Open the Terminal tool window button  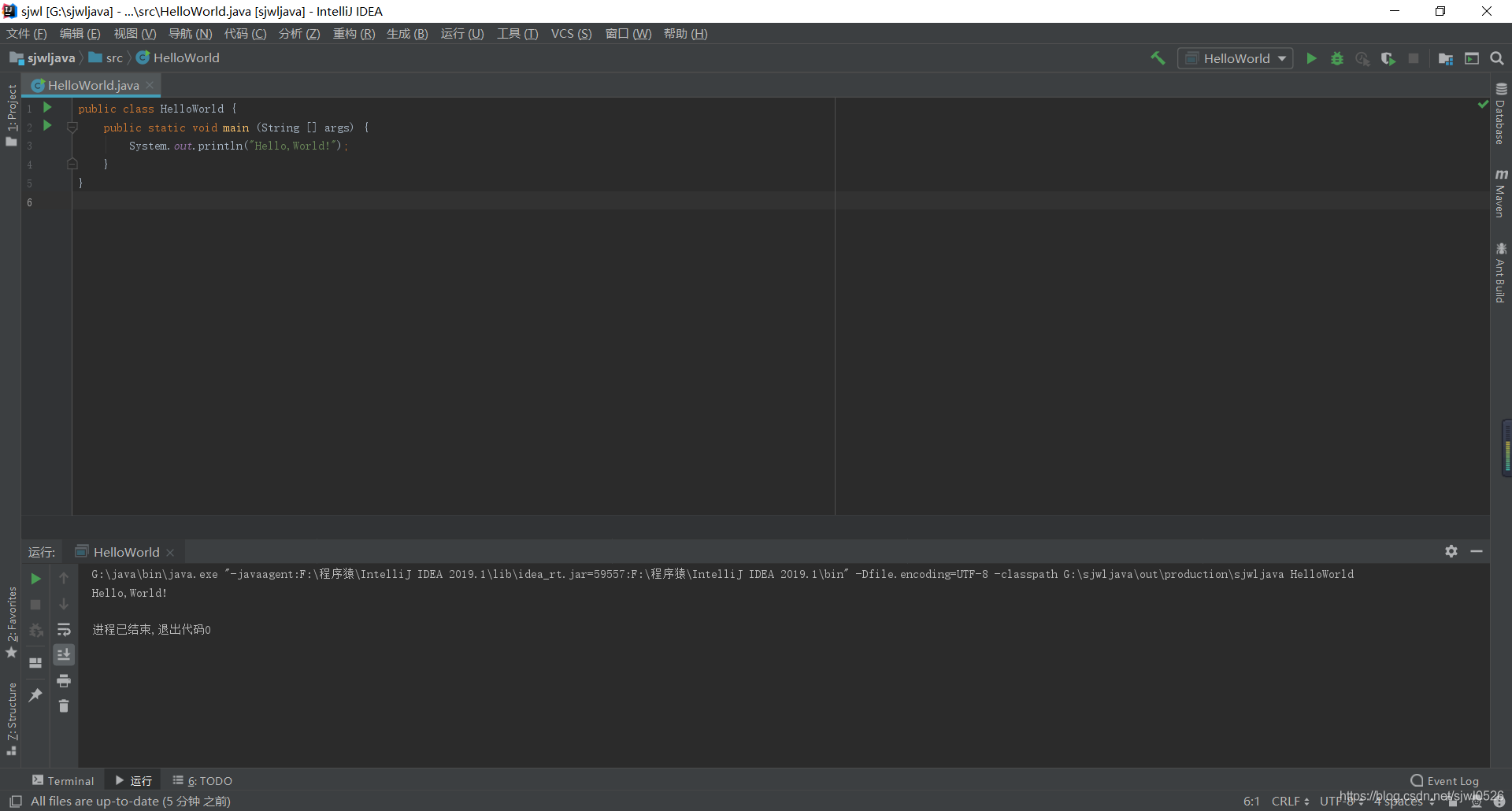[63, 780]
